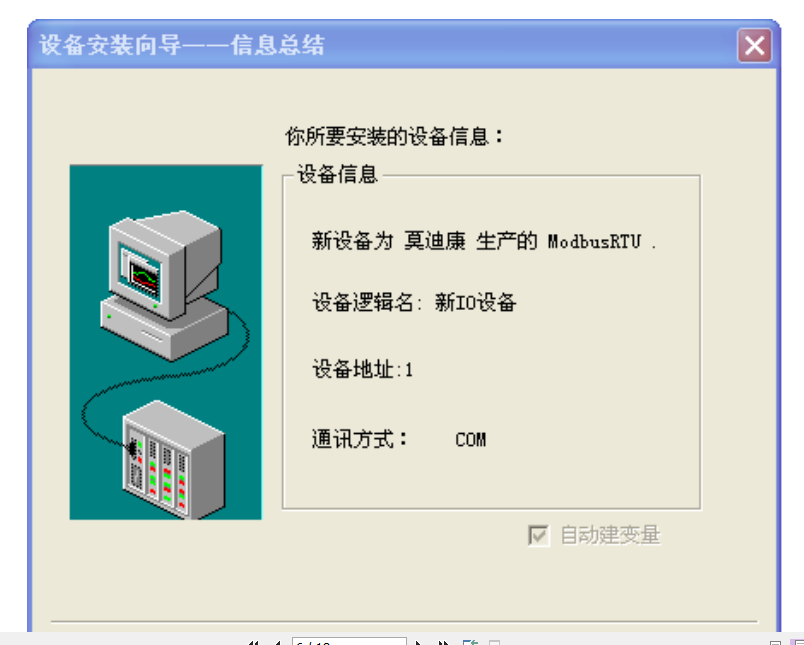The width and height of the screenshot is (804, 645).
Task: Click the 设备地址:1 text
Action: (x=363, y=369)
